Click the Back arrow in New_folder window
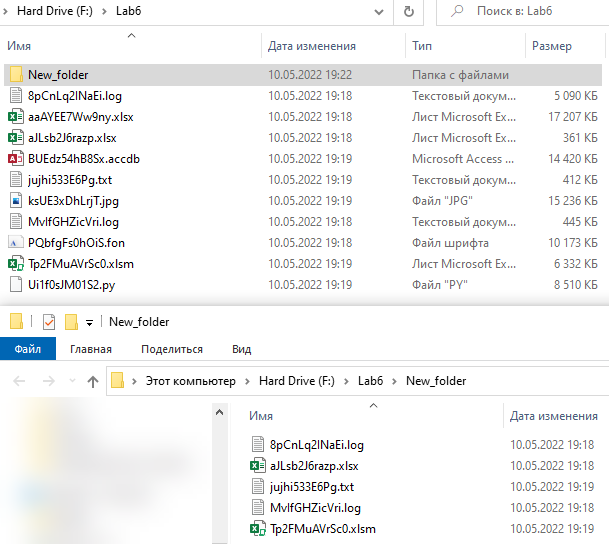The height and width of the screenshot is (544, 609). (19, 381)
